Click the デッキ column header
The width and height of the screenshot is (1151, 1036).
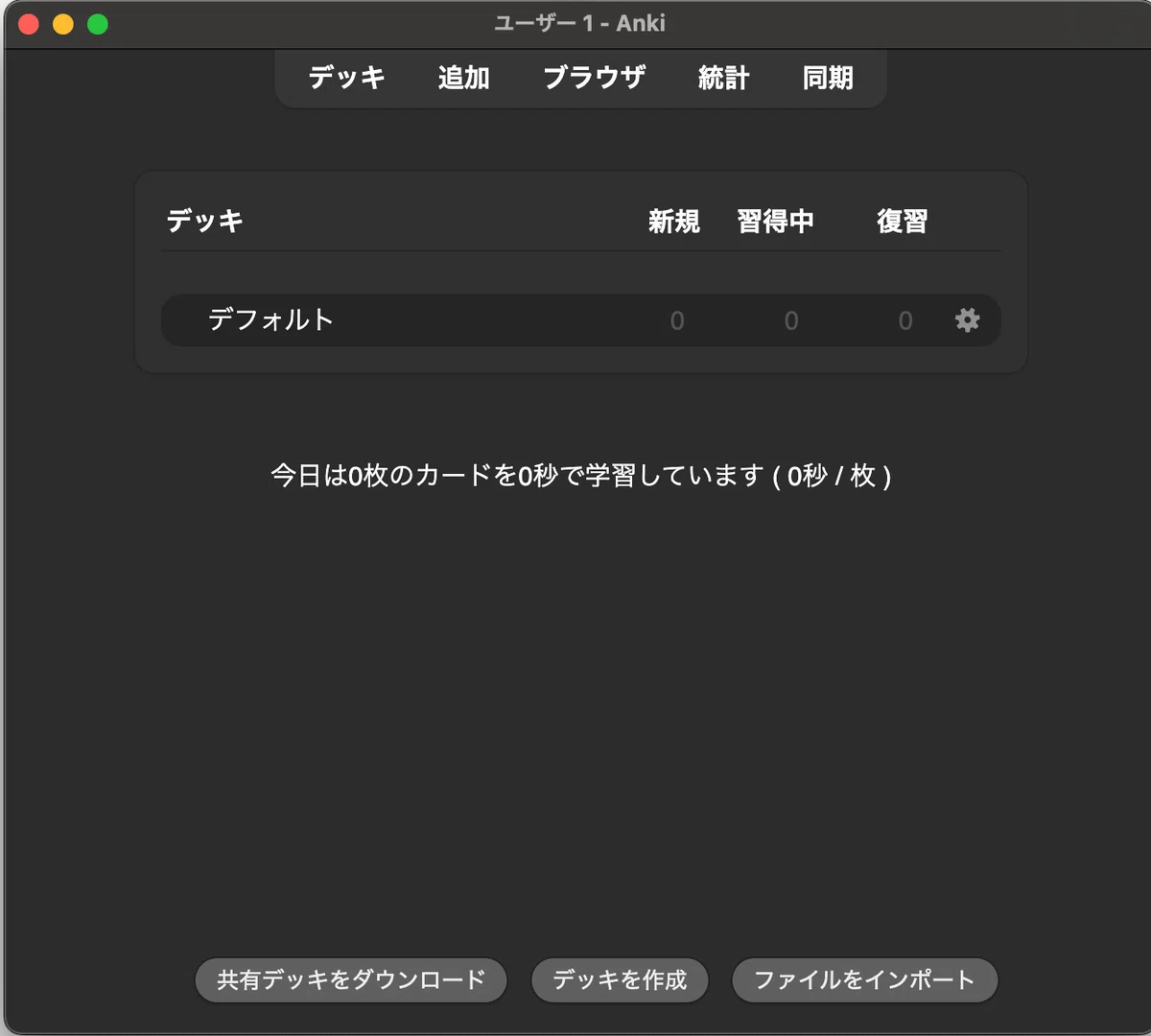[205, 221]
